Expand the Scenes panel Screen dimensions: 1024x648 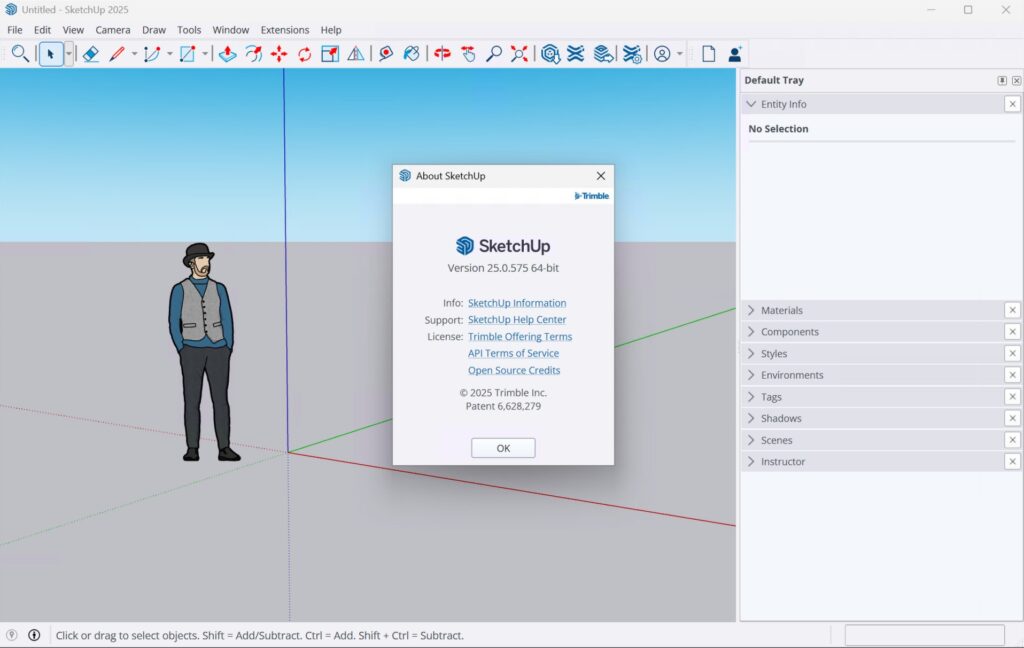(x=751, y=440)
